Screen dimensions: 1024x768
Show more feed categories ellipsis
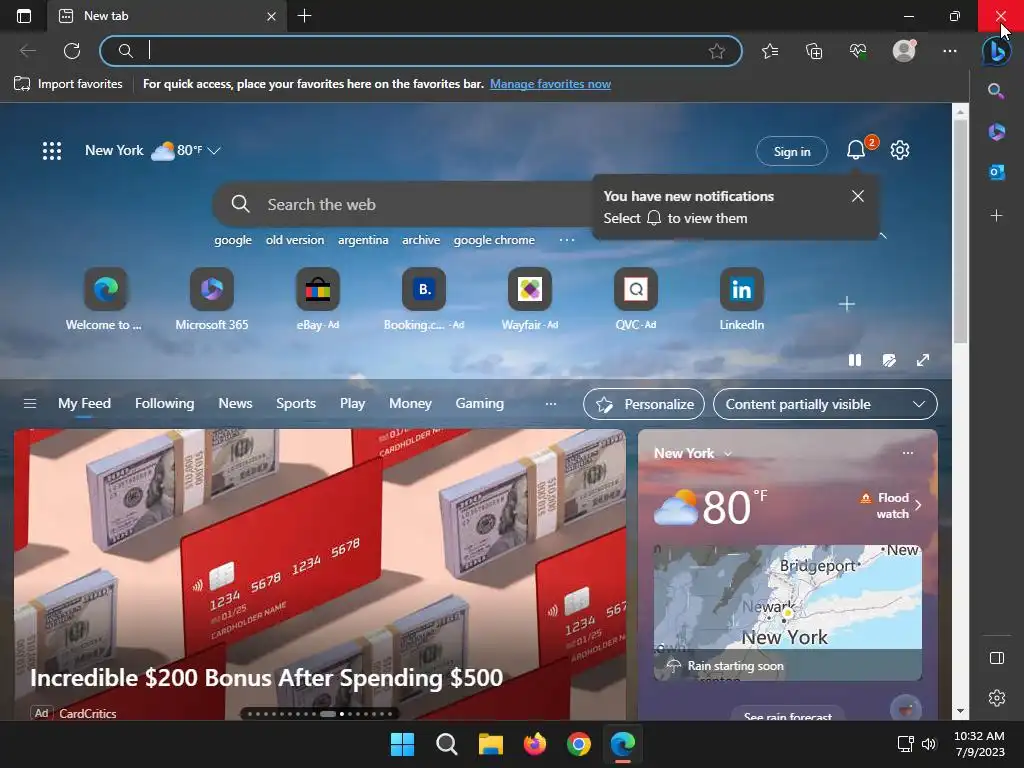551,404
